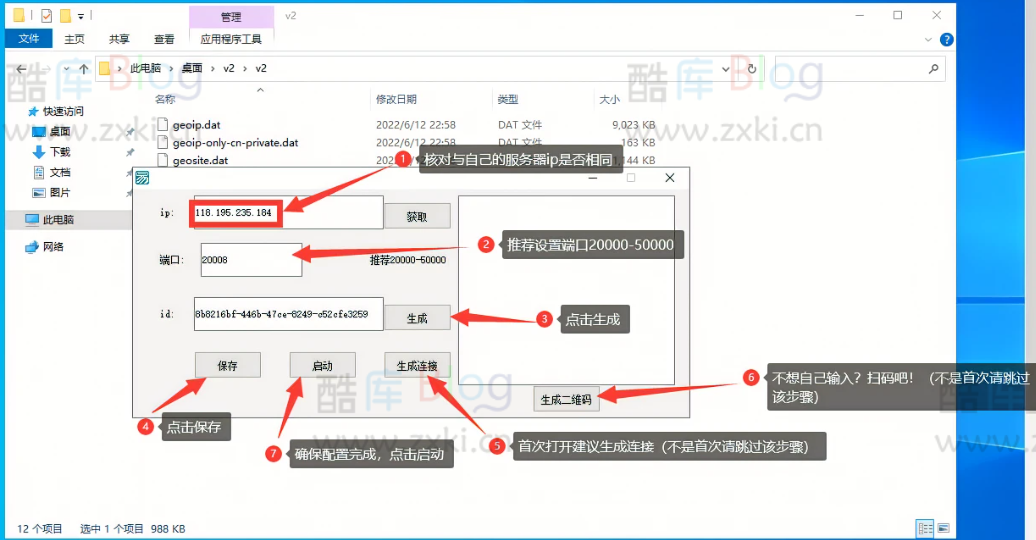The height and width of the screenshot is (540, 1036).
Task: Open the 共享 ribbon tab
Action: click(x=119, y=39)
